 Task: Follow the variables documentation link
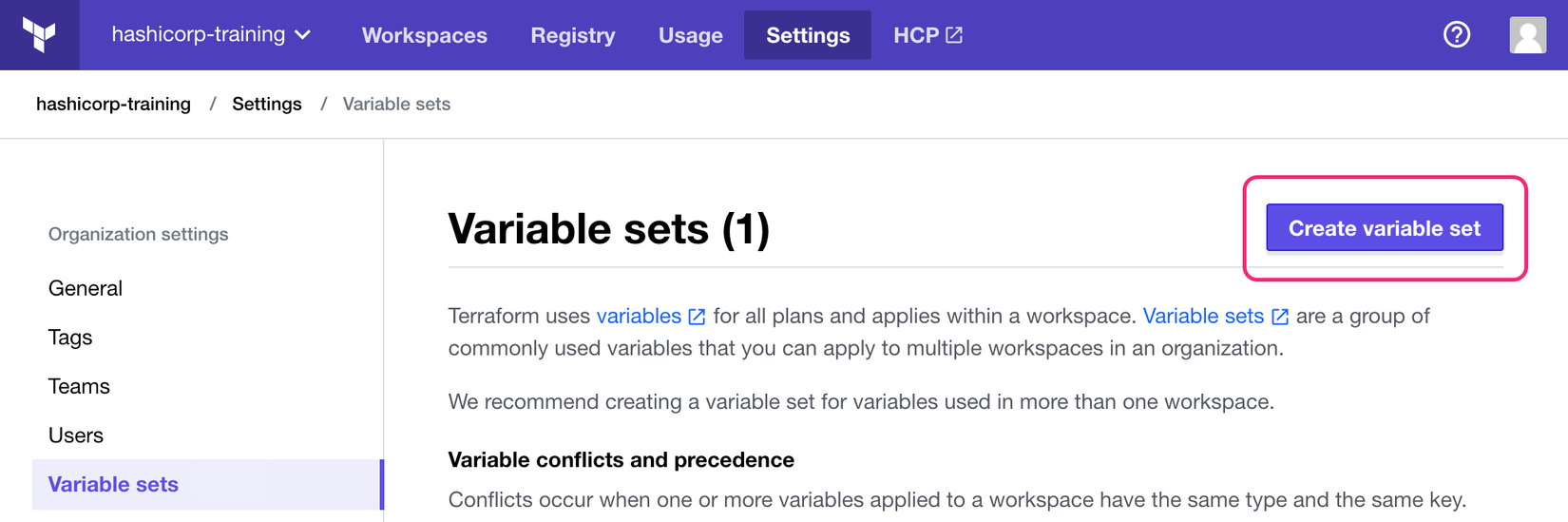[639, 316]
